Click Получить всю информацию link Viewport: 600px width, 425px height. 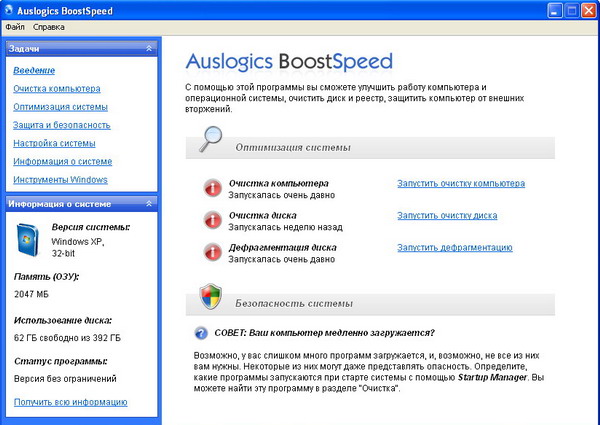click(x=70, y=402)
